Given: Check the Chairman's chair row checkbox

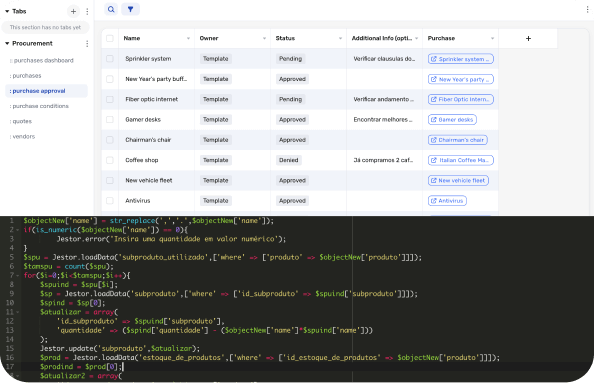Looking at the screenshot, I should (110, 140).
